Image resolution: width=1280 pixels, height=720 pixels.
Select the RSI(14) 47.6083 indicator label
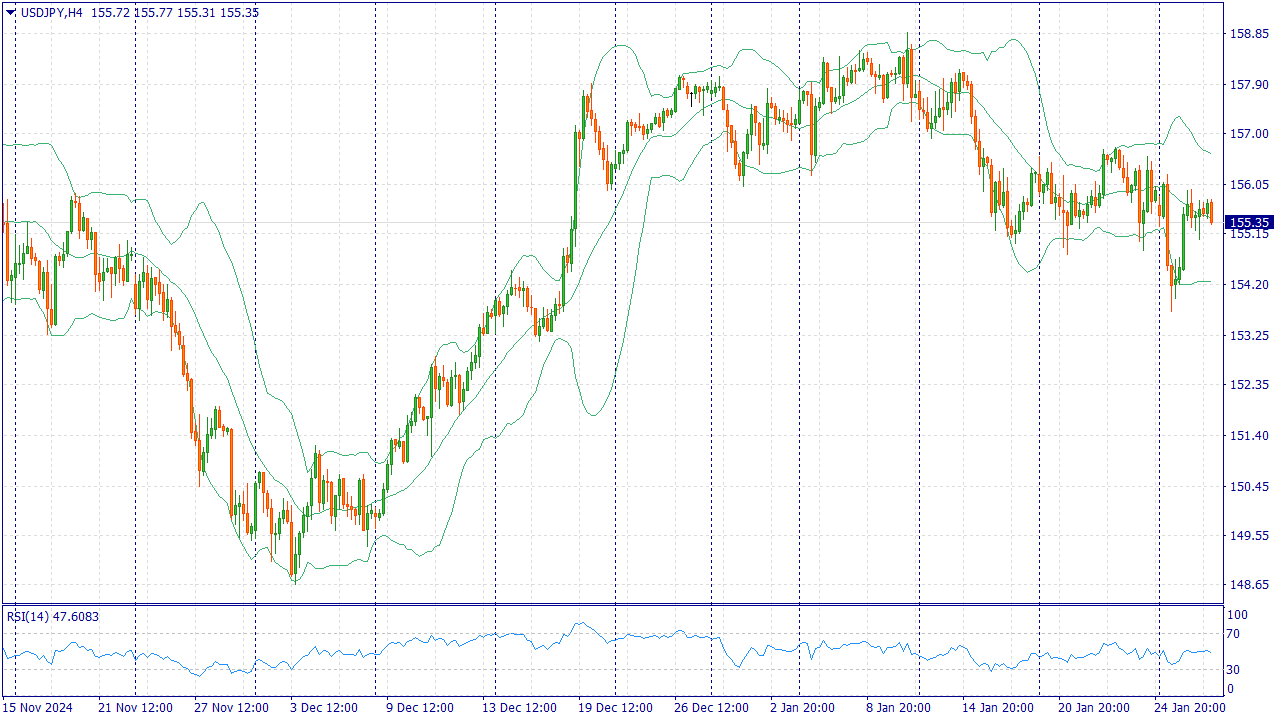(x=53, y=617)
